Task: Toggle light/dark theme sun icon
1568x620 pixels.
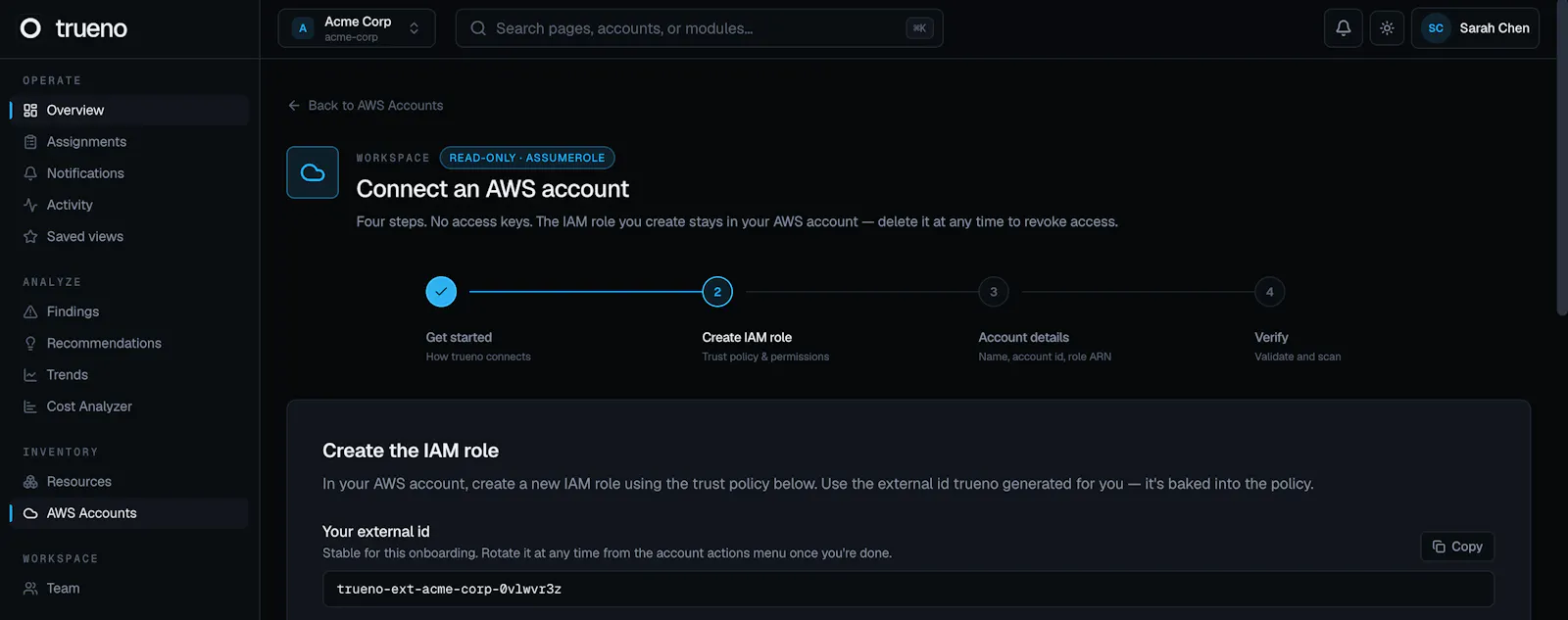Action: [x=1387, y=28]
